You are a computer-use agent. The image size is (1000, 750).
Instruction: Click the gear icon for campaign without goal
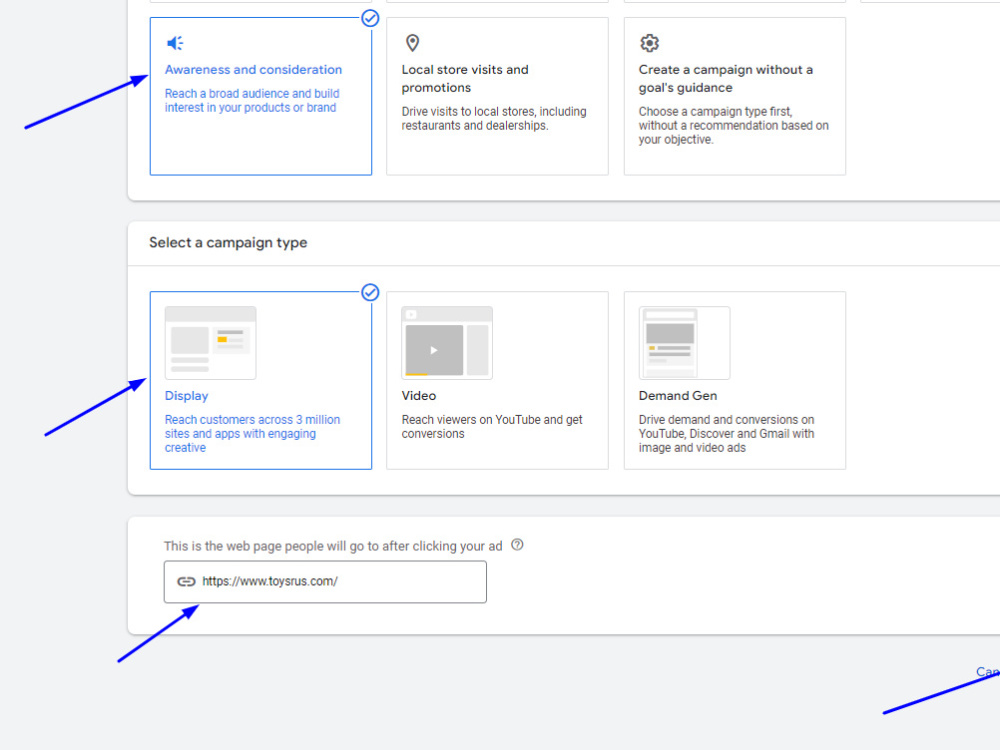(x=649, y=43)
